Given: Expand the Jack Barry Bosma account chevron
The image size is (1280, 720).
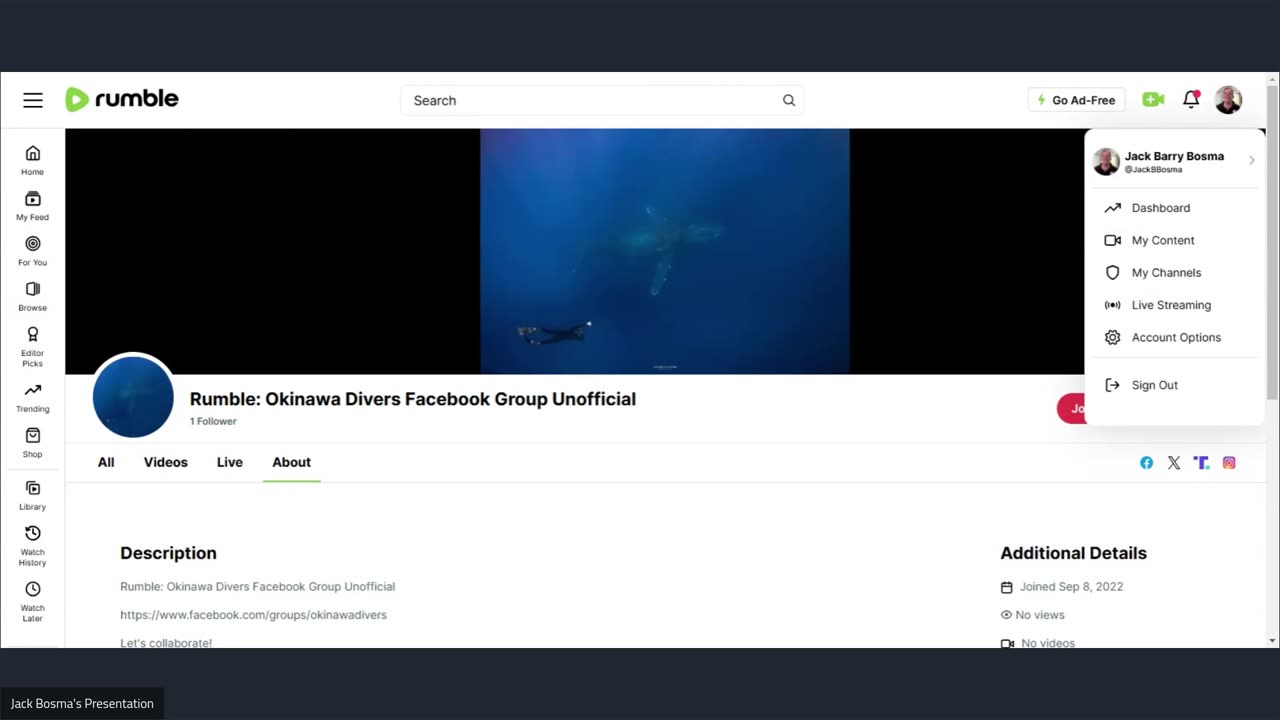Looking at the screenshot, I should (x=1251, y=160).
